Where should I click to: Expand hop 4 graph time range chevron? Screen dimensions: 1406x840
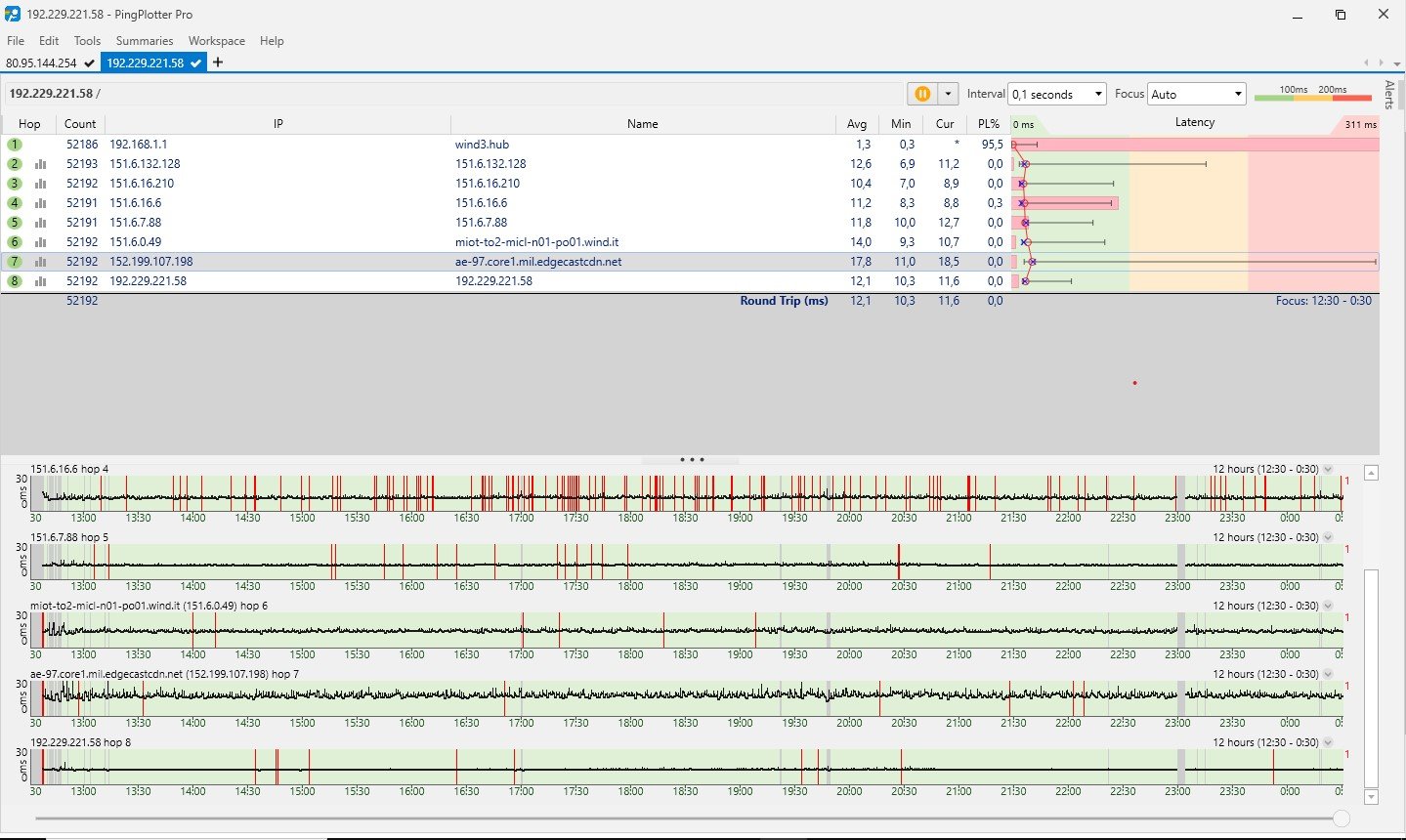[x=1328, y=470]
